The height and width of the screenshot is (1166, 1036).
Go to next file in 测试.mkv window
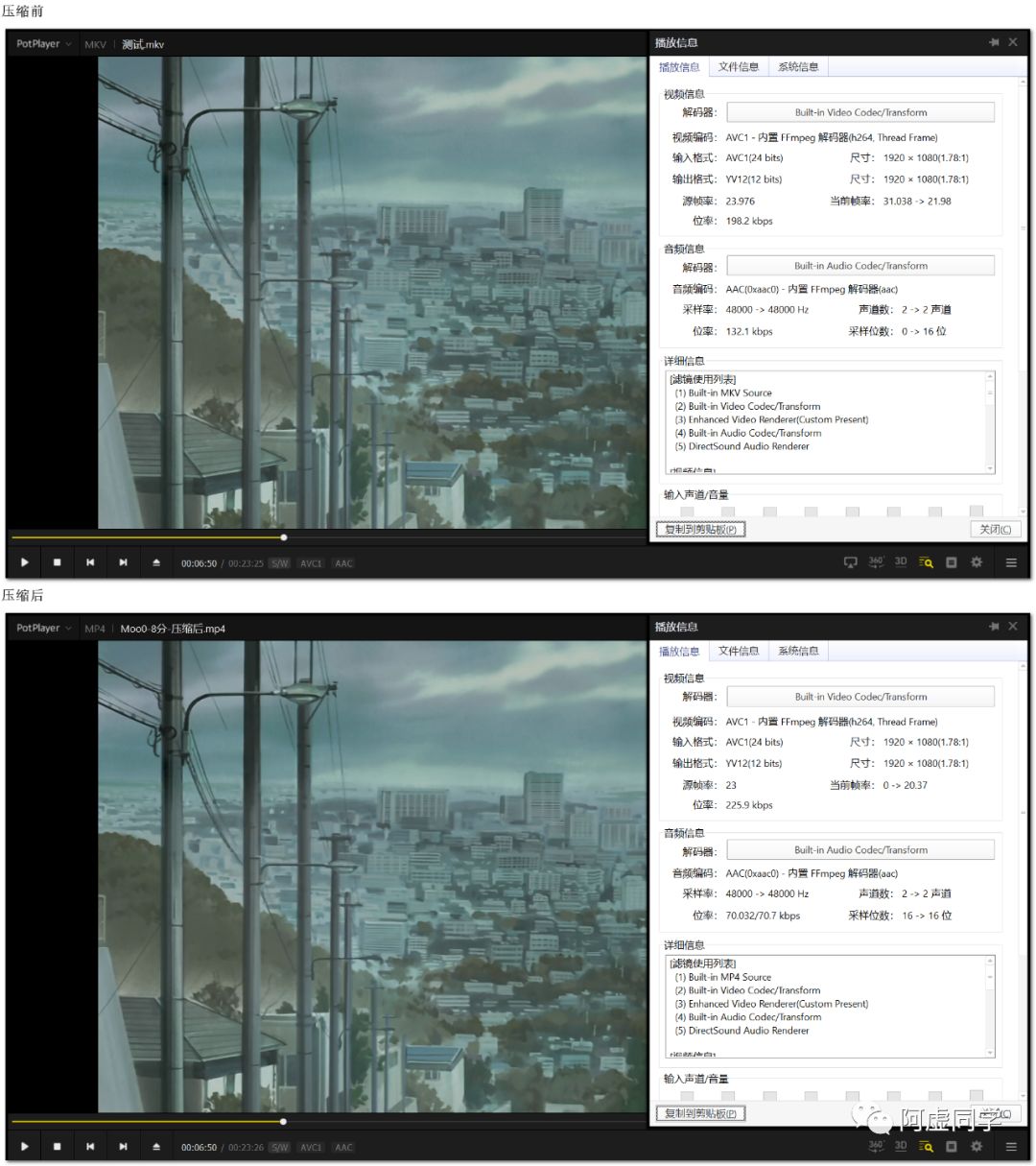(x=123, y=562)
